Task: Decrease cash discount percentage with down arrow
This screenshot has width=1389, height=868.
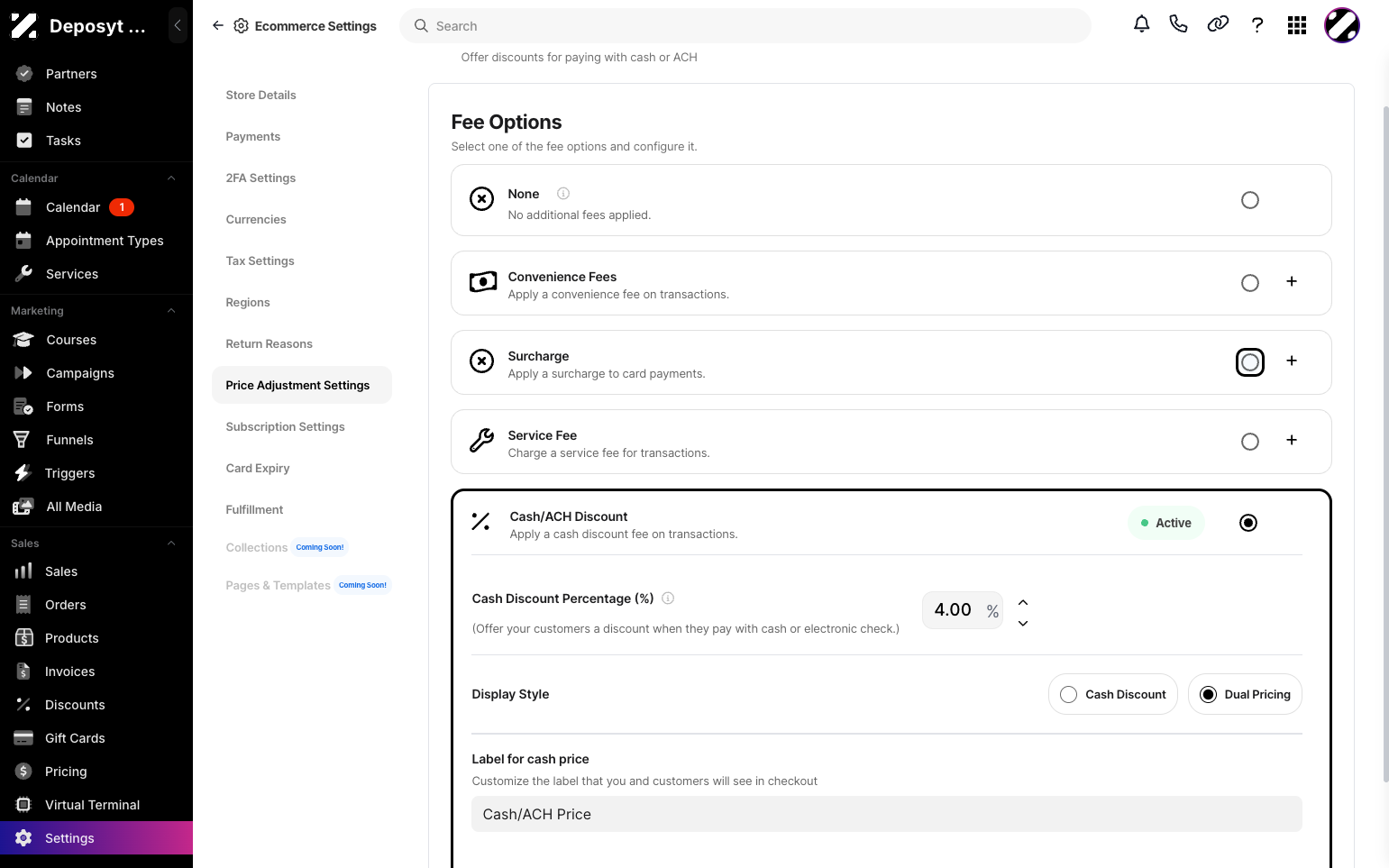Action: pos(1023,623)
